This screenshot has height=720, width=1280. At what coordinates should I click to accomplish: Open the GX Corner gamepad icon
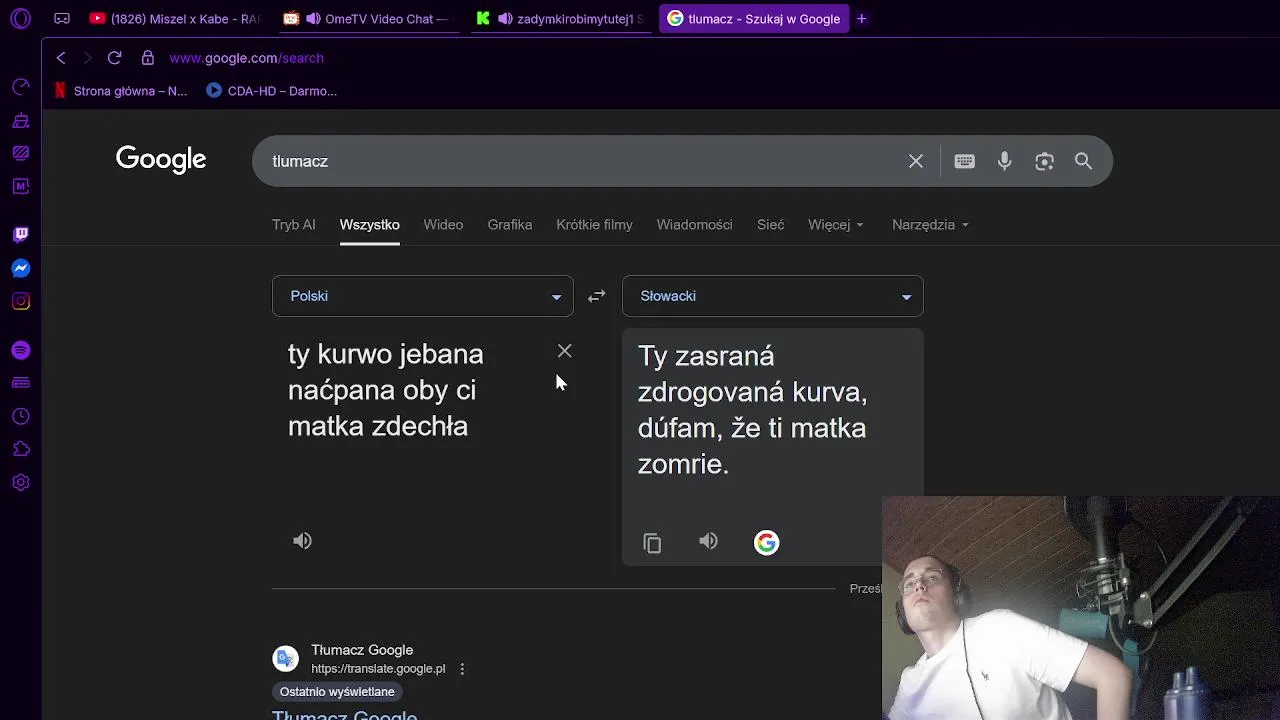(x=62, y=18)
